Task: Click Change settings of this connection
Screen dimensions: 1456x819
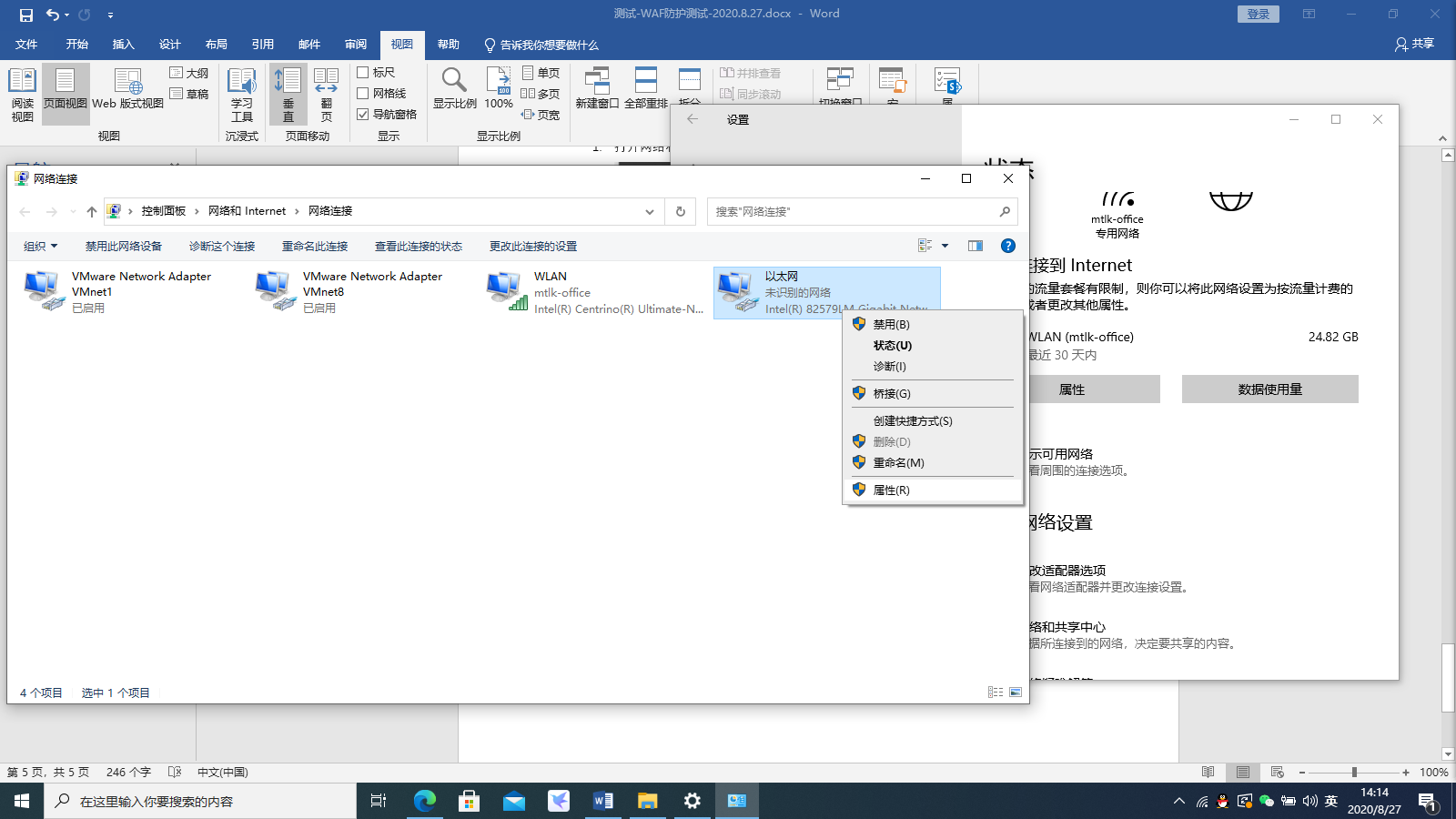Action: (x=533, y=247)
